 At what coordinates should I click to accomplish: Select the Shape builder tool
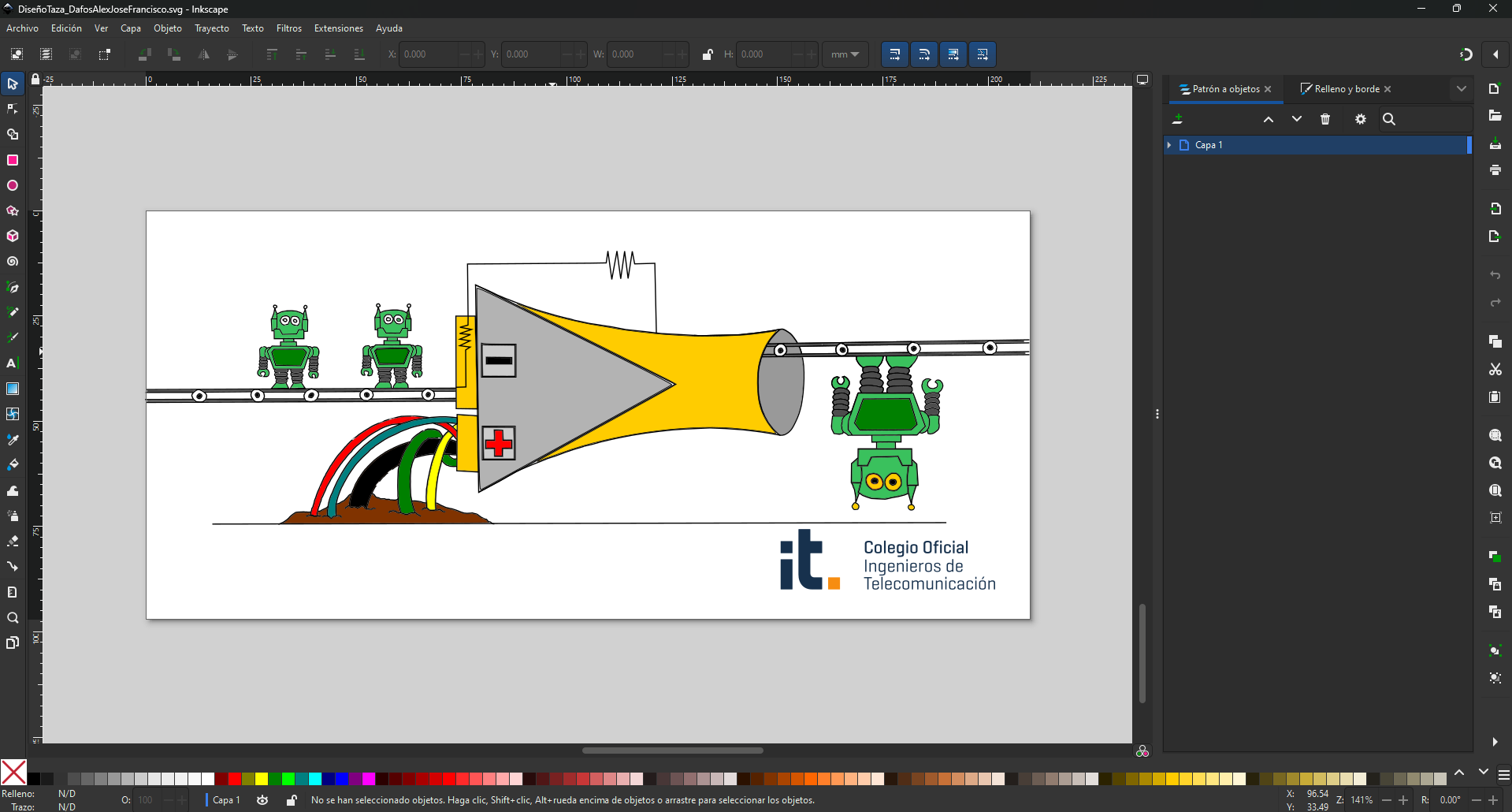pyautogui.click(x=13, y=135)
